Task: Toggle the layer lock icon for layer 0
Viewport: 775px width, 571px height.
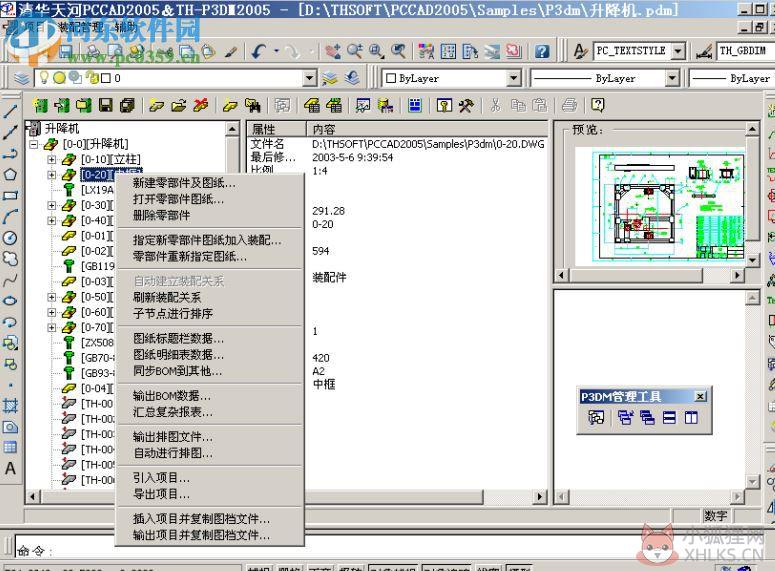Action: click(93, 78)
